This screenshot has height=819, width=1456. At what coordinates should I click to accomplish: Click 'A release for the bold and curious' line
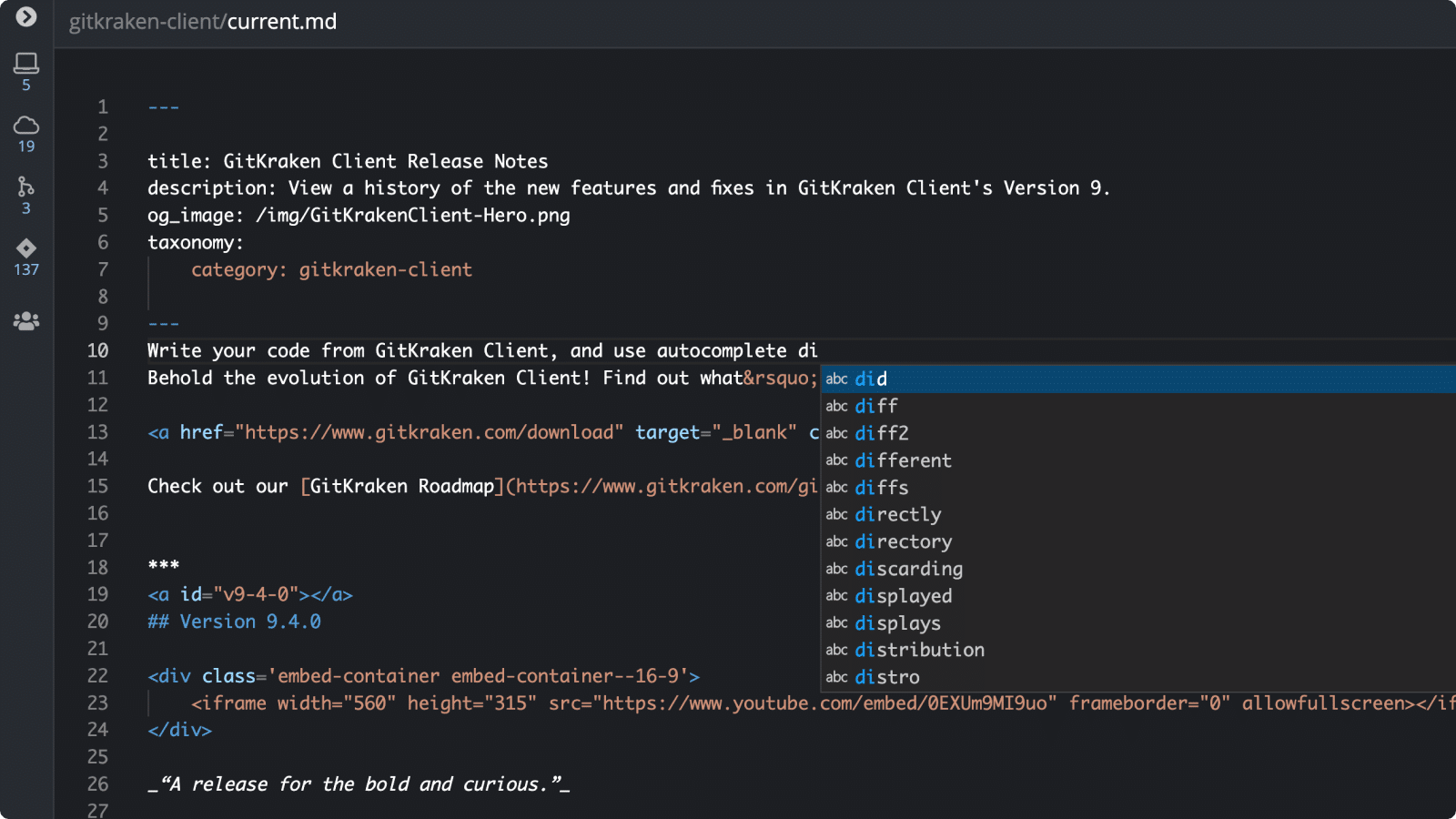(x=359, y=784)
